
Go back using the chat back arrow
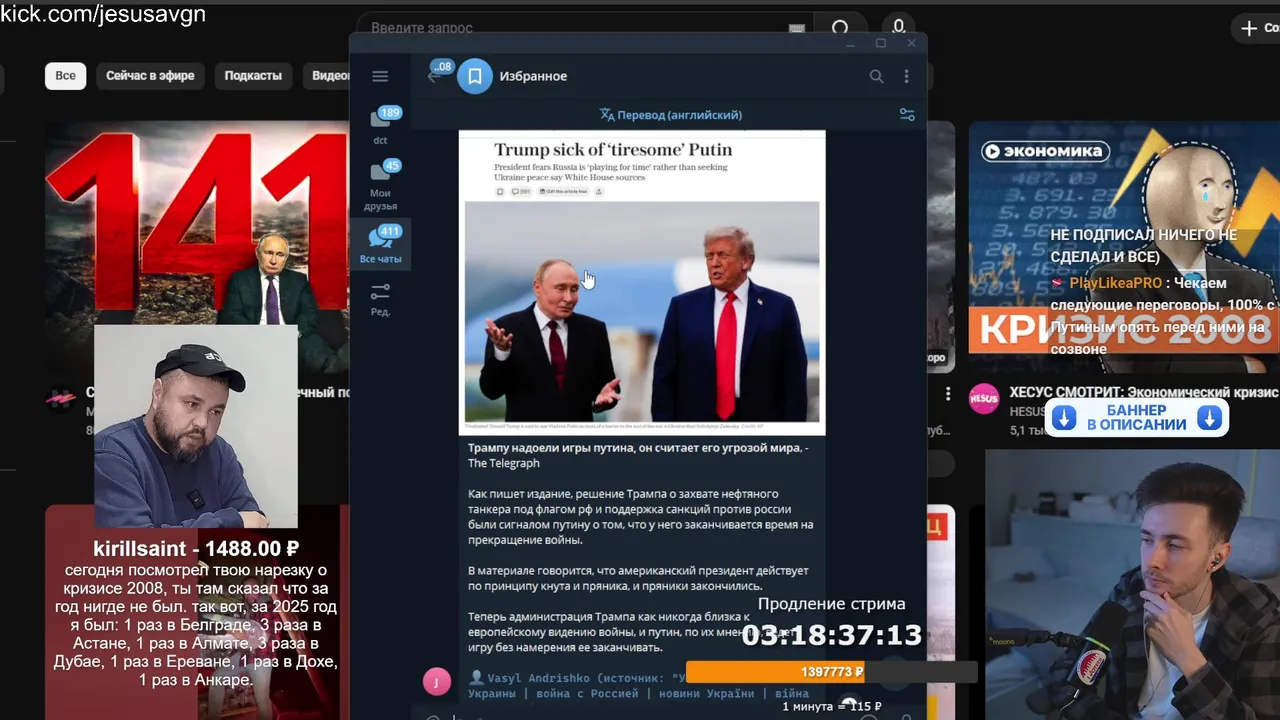(433, 76)
